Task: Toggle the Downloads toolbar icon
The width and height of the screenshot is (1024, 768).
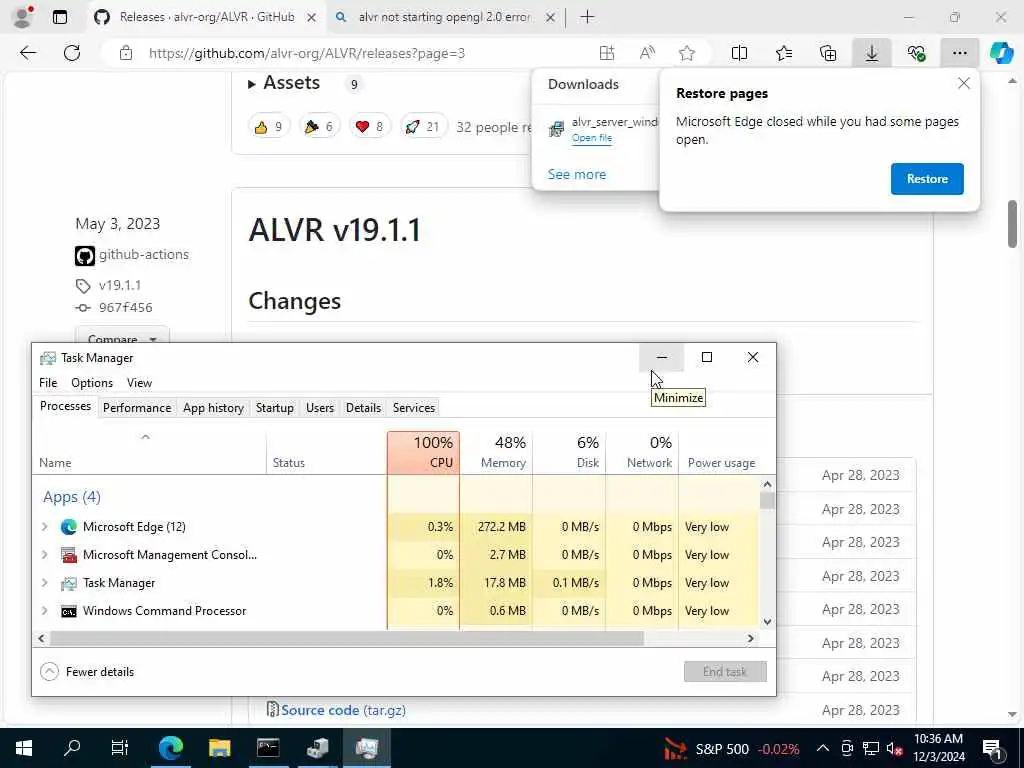Action: [872, 53]
